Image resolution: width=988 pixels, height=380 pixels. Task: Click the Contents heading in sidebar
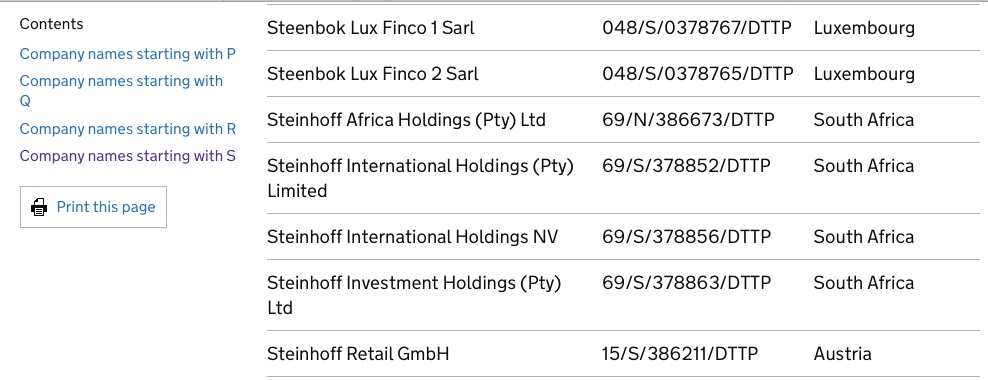pyautogui.click(x=52, y=24)
